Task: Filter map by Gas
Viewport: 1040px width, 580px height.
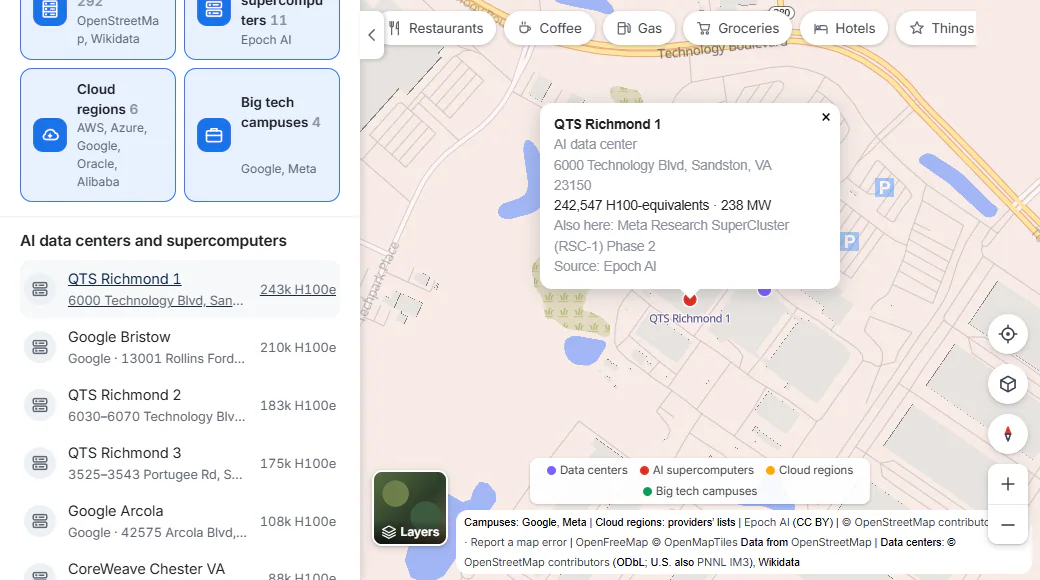Action: pos(639,29)
